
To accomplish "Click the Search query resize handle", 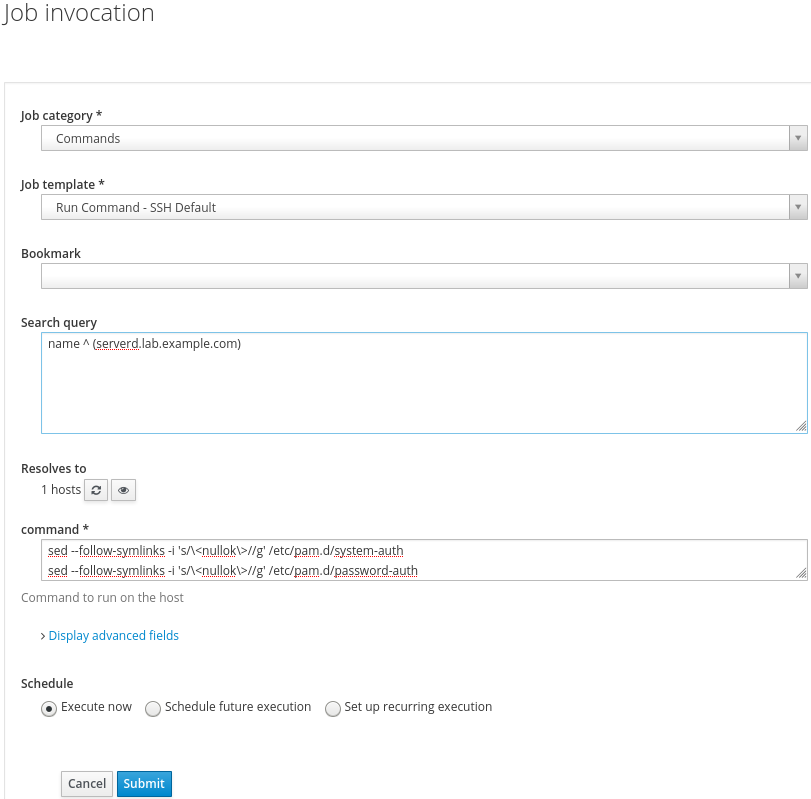I will pyautogui.click(x=801, y=427).
